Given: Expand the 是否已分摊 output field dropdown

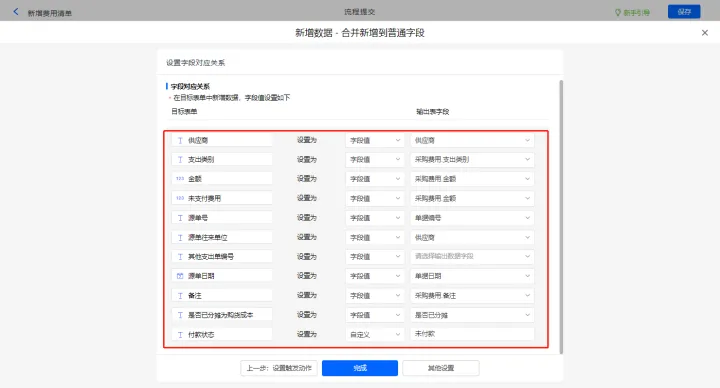Looking at the screenshot, I should pyautogui.click(x=472, y=315).
